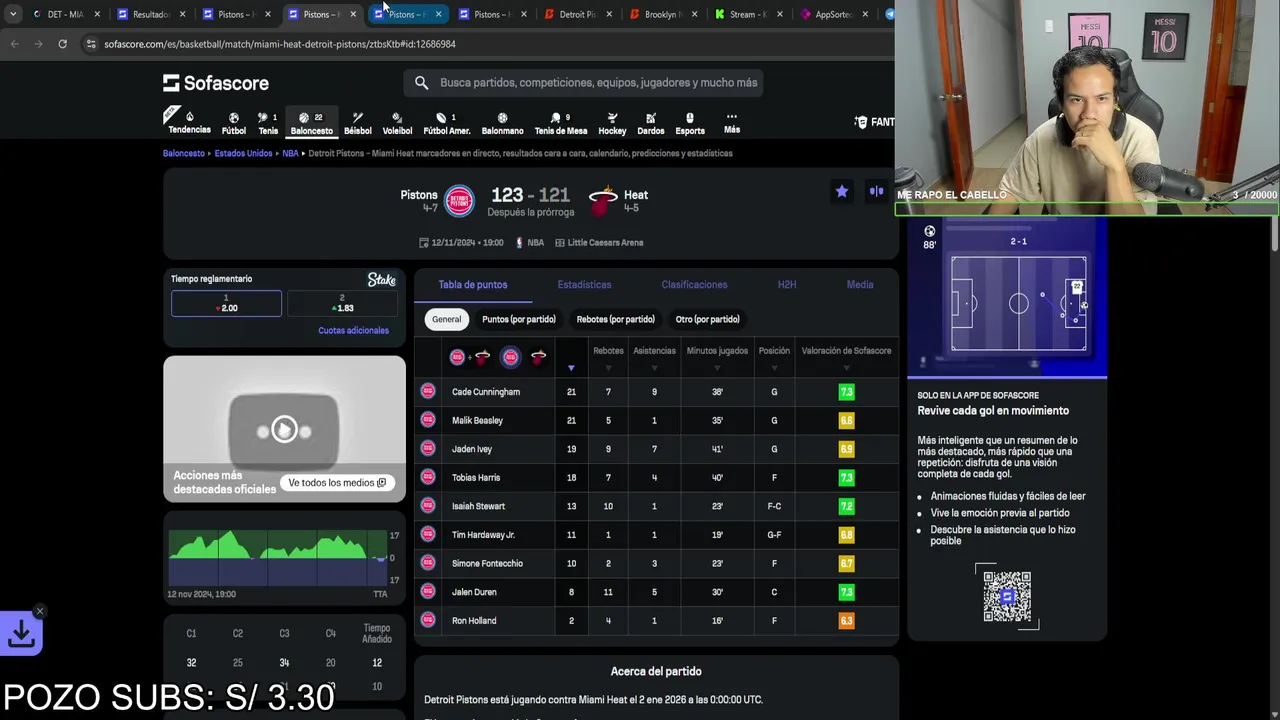Screen dimensions: 1280x720
Task: Open the Béisbol section
Action: click(x=357, y=123)
